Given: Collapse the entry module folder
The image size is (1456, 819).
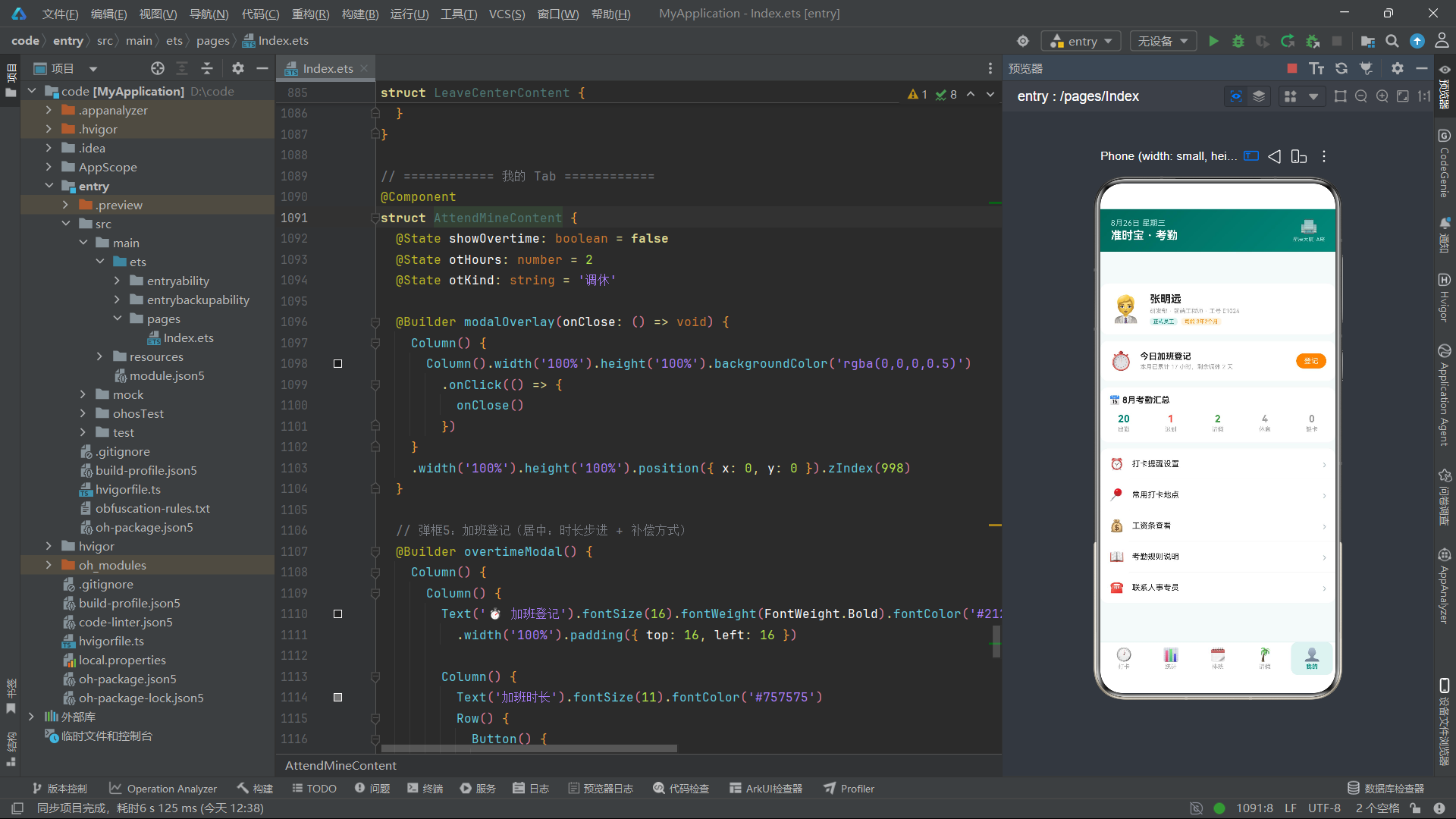Looking at the screenshot, I should coord(49,186).
